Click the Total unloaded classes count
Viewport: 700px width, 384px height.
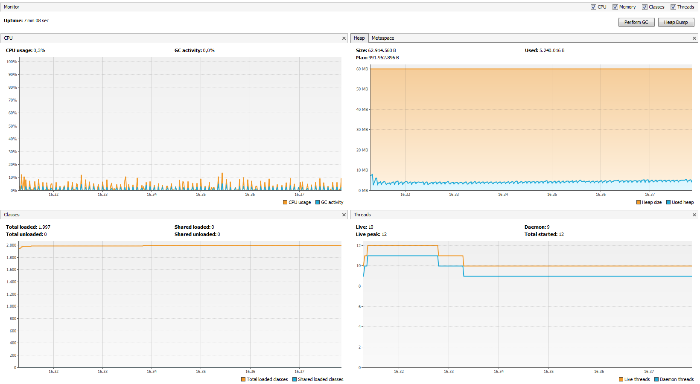[26, 234]
